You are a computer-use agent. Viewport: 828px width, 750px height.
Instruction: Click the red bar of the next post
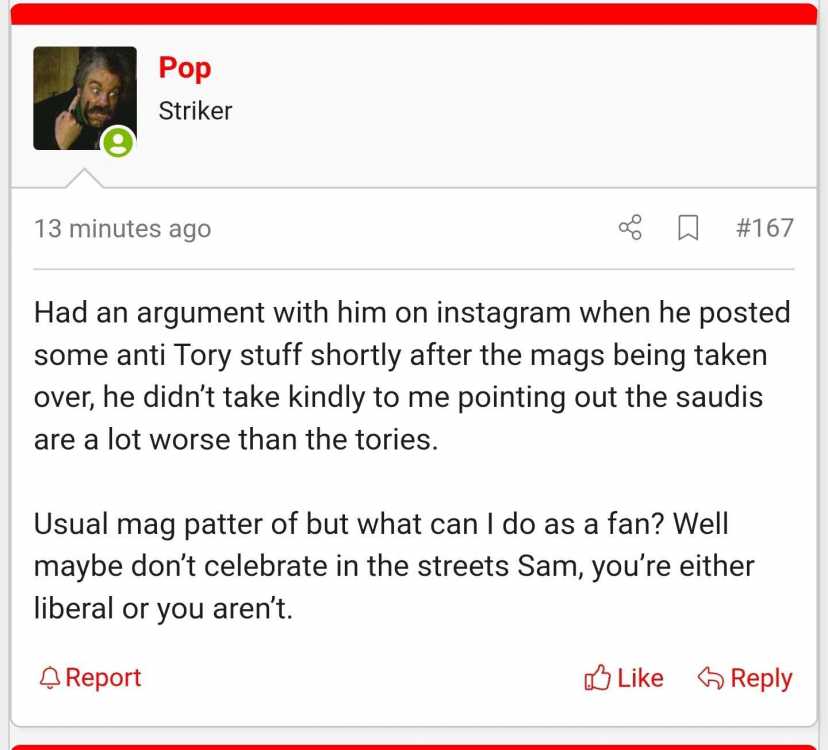point(414,747)
